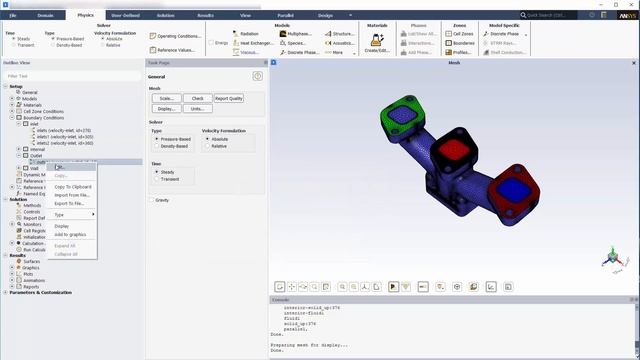Click the Report Quality button
The image size is (640, 360).
(229, 98)
